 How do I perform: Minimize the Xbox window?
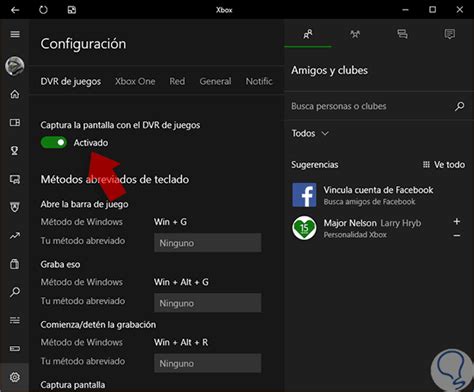(x=405, y=10)
